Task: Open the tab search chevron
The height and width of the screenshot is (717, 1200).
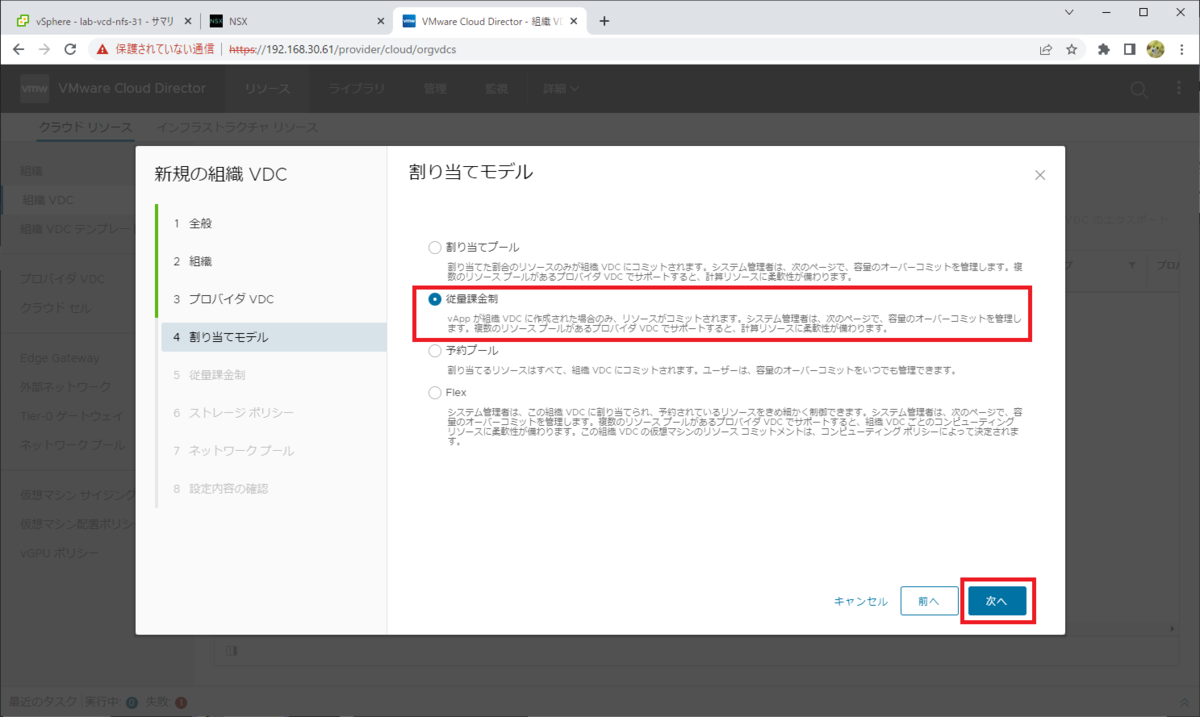Action: 1070,13
